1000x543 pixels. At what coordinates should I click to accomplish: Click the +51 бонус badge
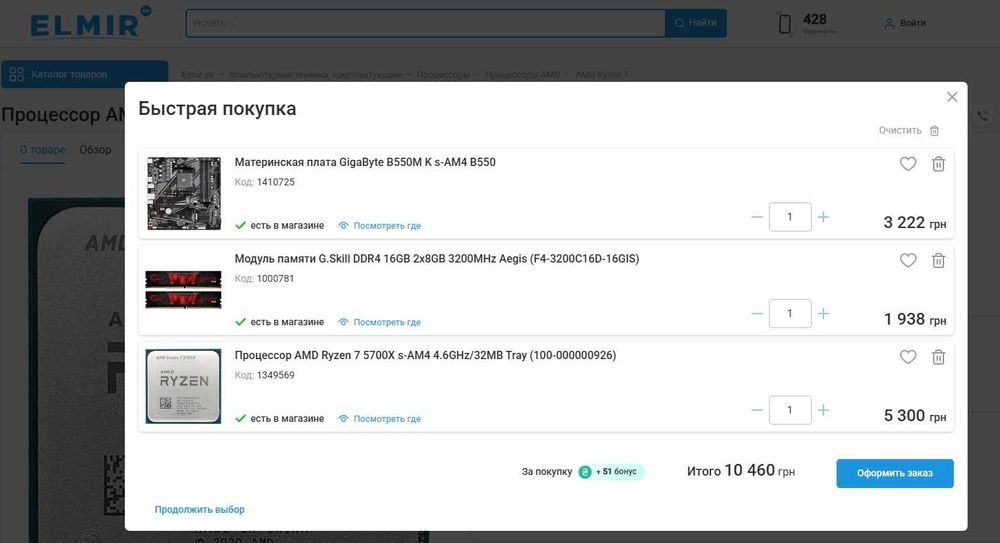(x=611, y=472)
